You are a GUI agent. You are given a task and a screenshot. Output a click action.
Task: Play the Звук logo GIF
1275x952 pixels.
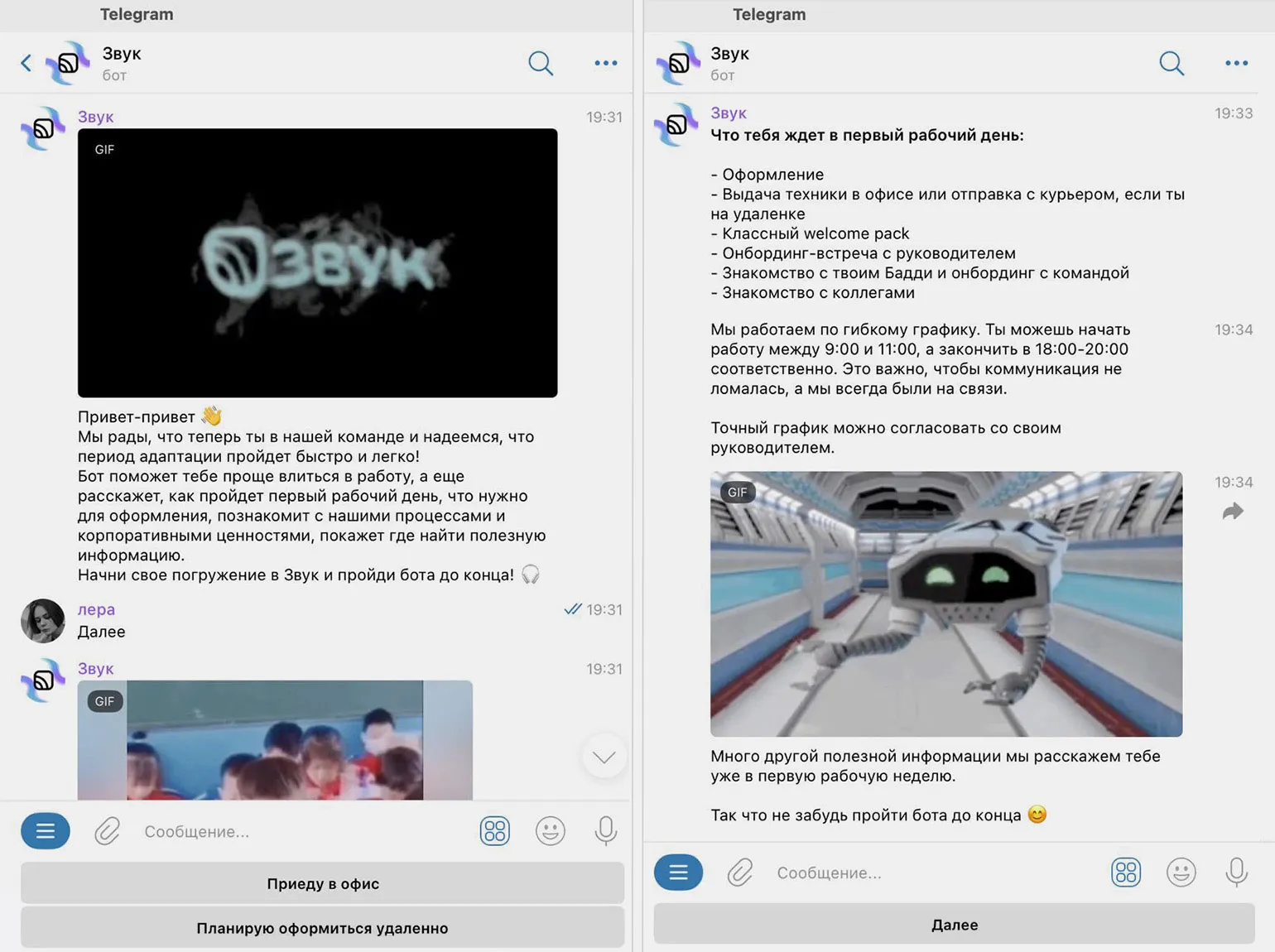tap(317, 262)
